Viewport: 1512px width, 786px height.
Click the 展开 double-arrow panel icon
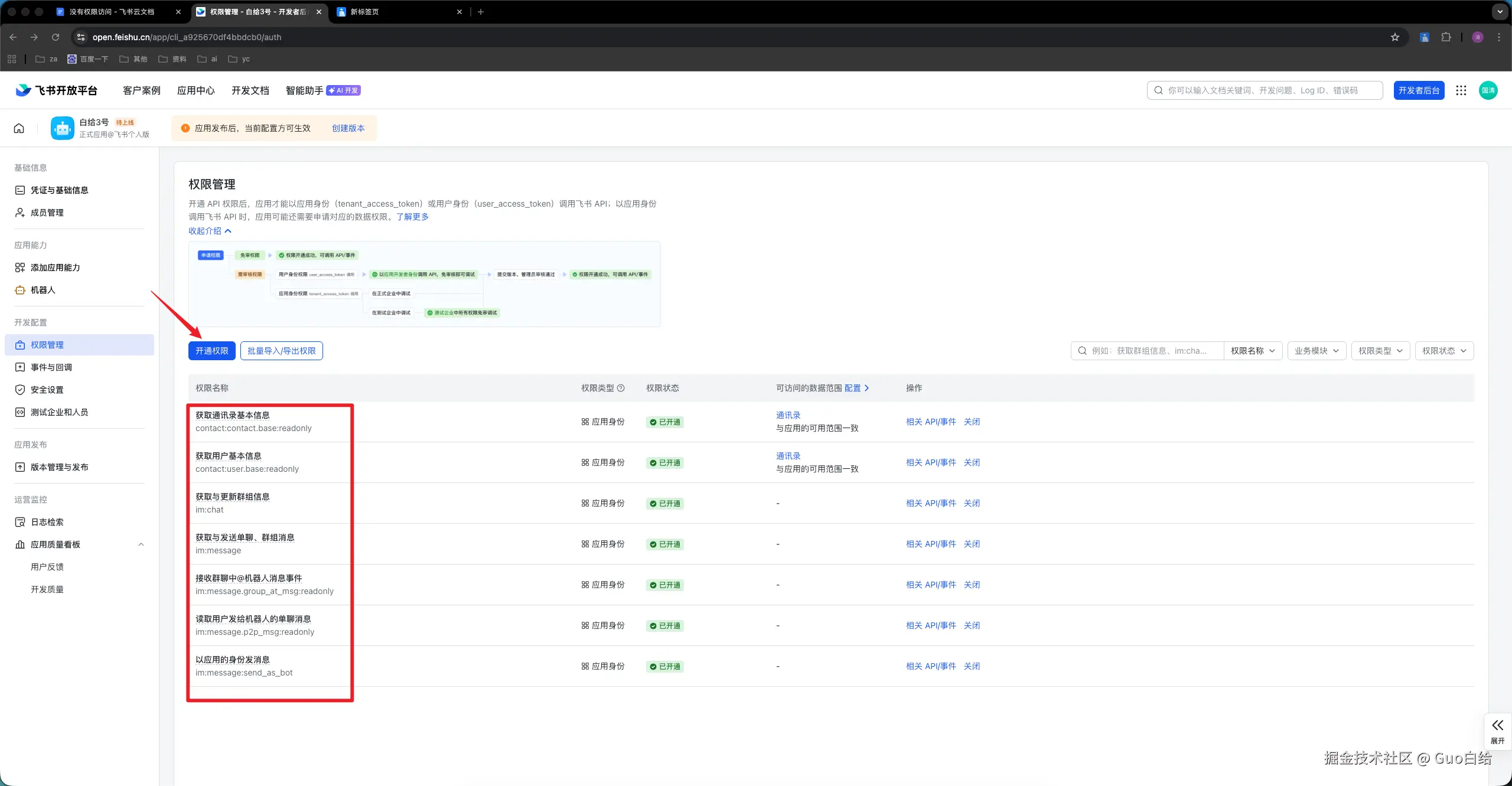pyautogui.click(x=1498, y=731)
